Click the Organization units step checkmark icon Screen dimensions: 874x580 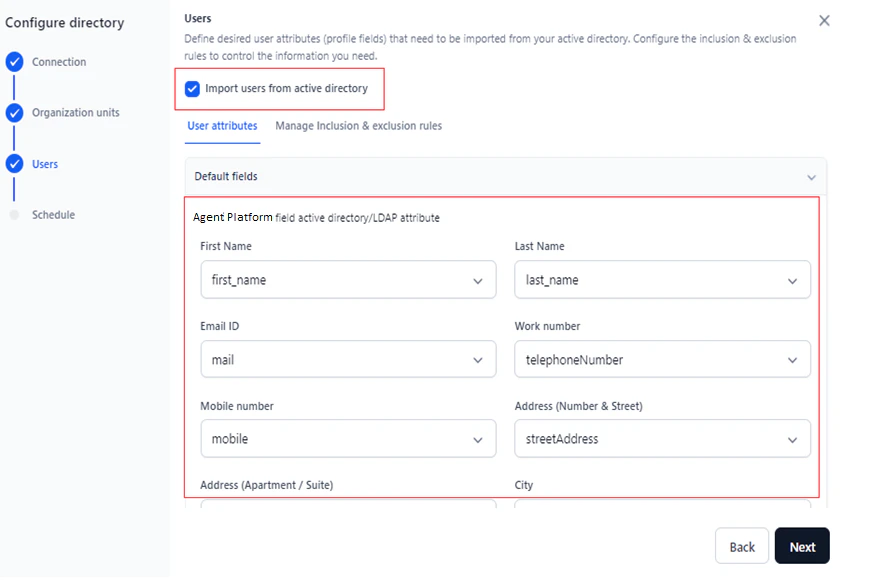point(14,113)
